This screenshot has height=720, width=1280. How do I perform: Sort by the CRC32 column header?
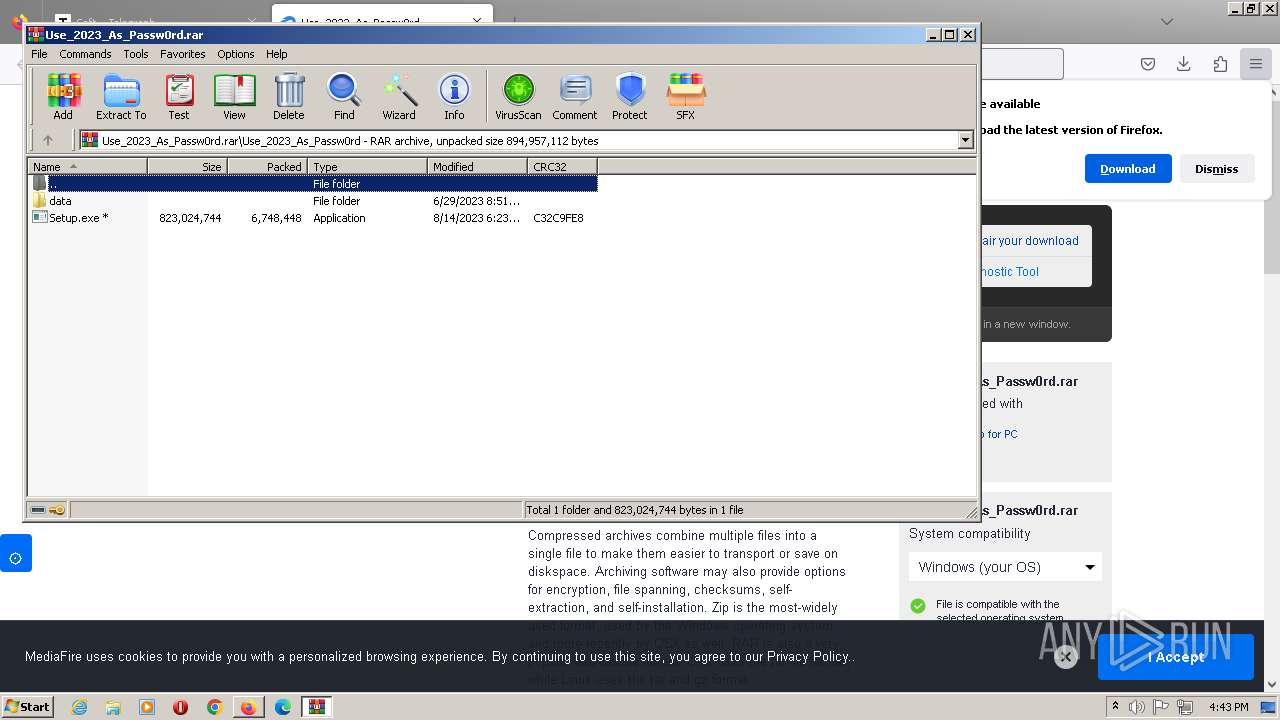[563, 166]
